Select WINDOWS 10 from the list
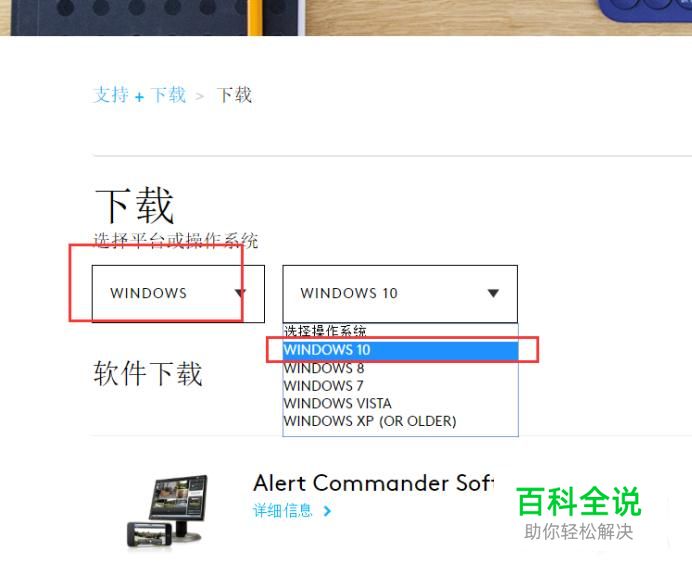Screen dimensions: 692x576 400,350
